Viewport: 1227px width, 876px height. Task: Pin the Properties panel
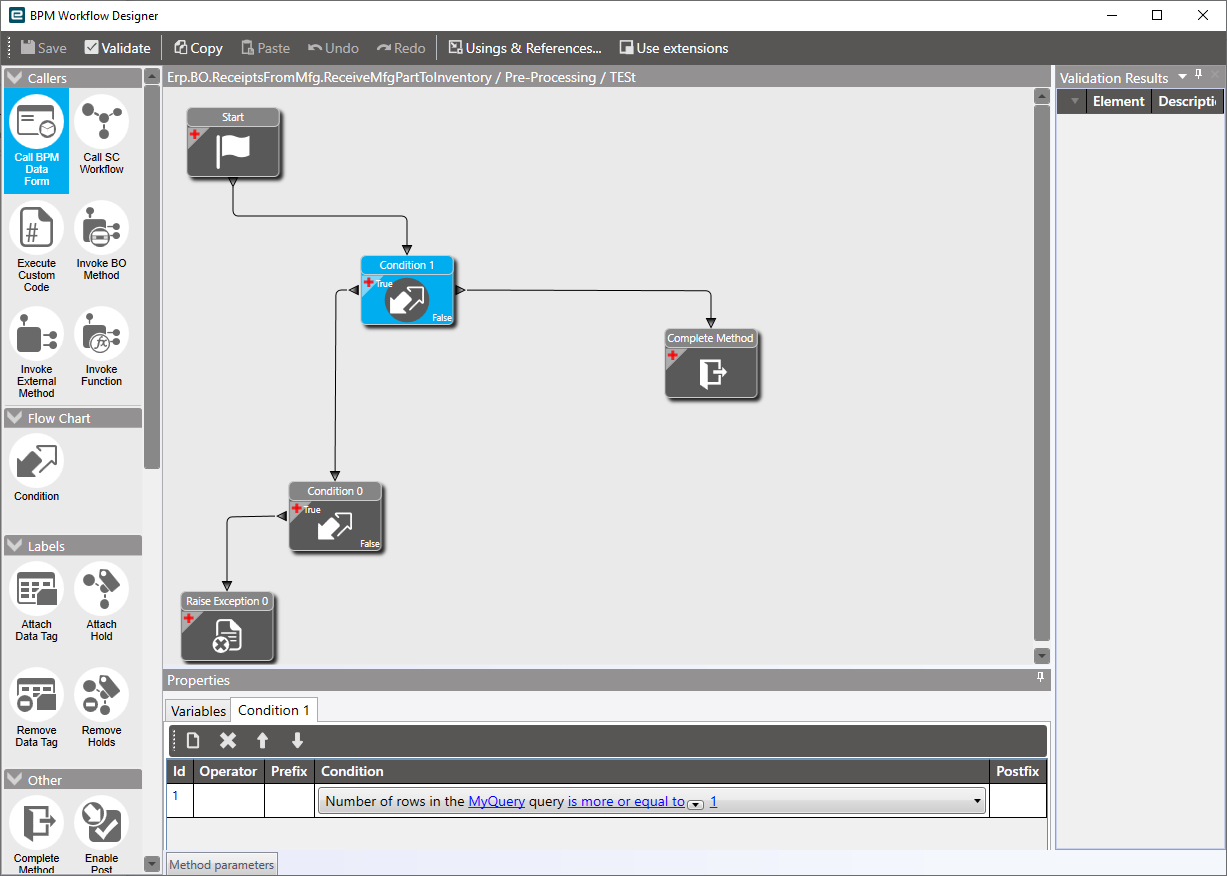pos(1040,678)
